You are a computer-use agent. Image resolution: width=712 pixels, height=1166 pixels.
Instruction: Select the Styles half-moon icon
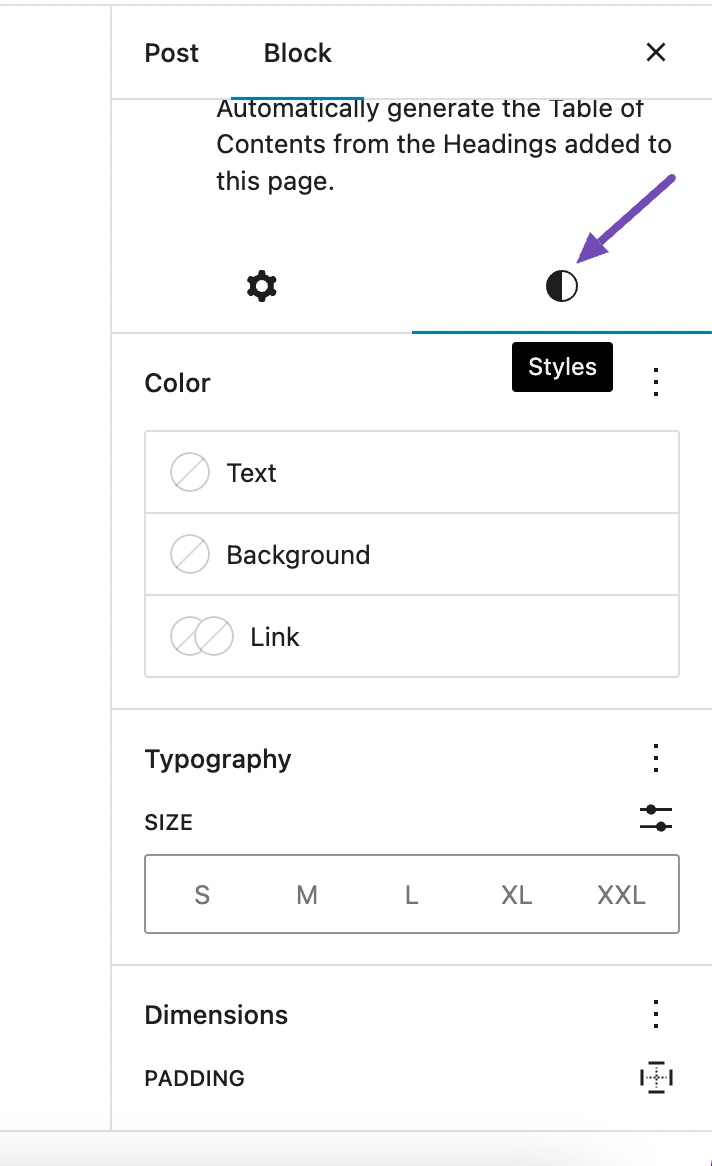(562, 286)
